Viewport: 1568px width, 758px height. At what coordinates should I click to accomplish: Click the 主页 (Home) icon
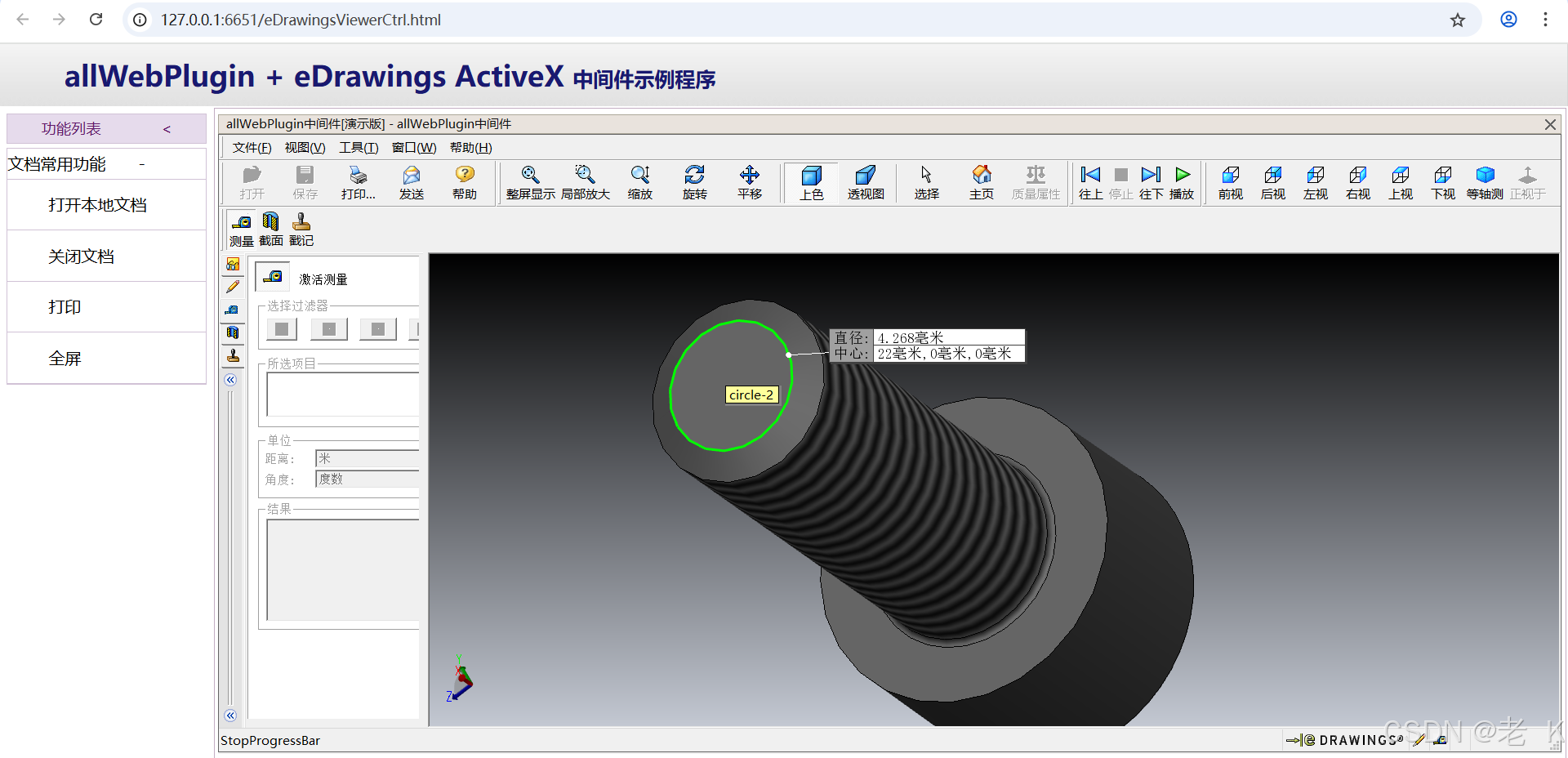(981, 181)
